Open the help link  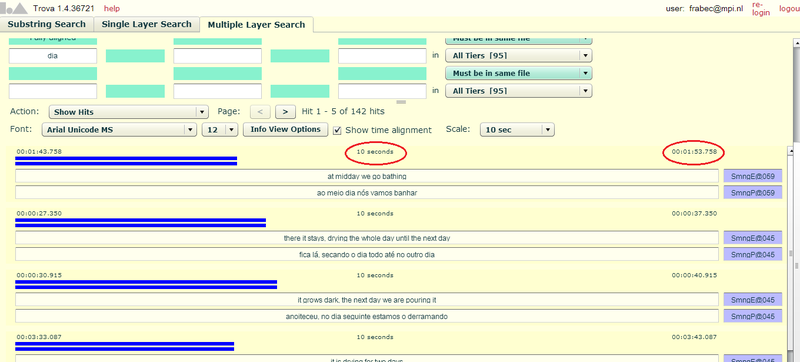pos(112,9)
